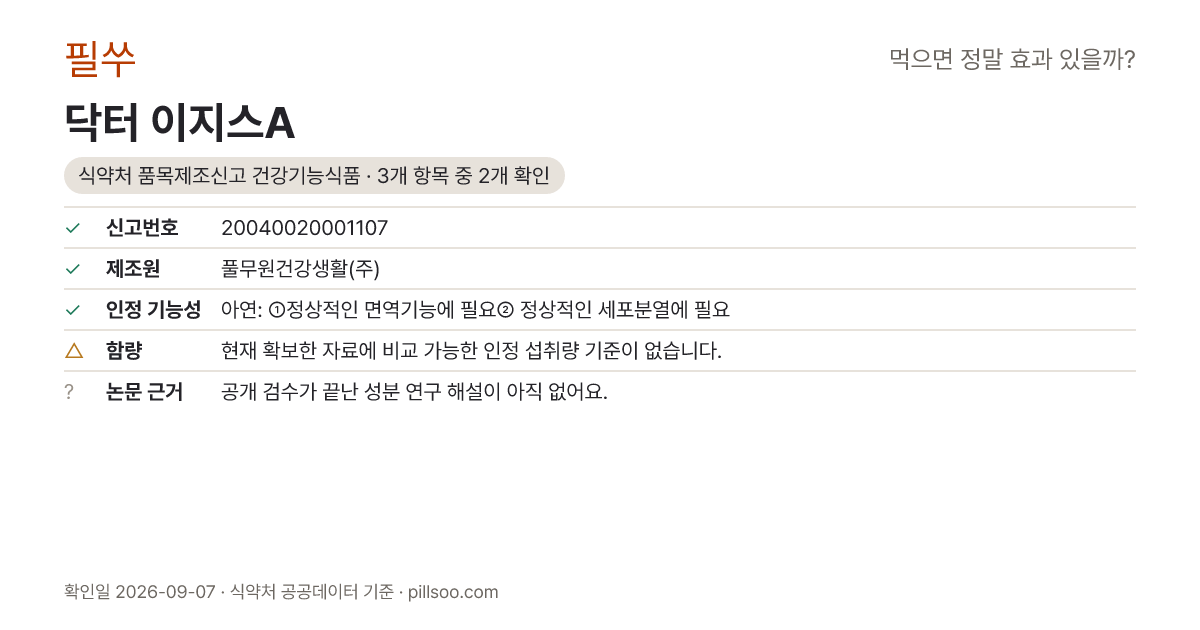
Task: Click the 필쑤 brand logo
Action: 100,59
